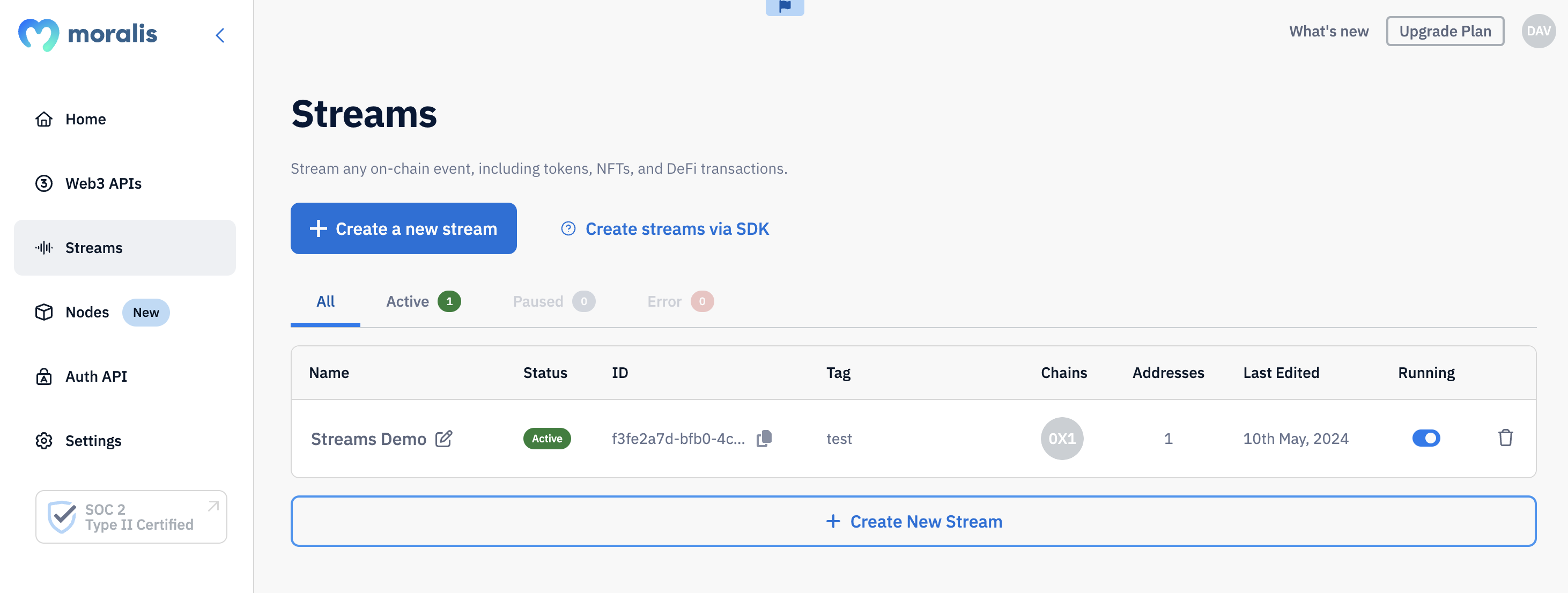
Task: Click the wide Create New Stream button
Action: point(913,521)
